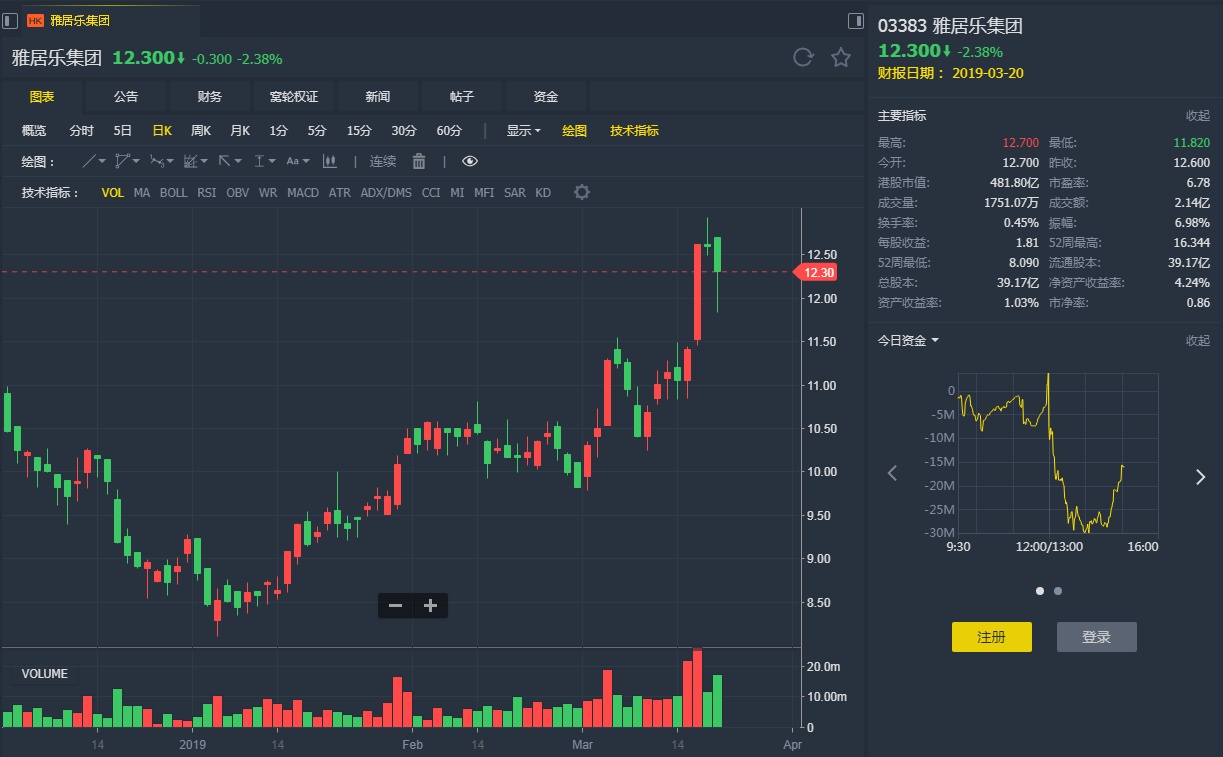Delete drawings with the trash icon
Viewport: 1223px width, 757px height.
click(x=419, y=161)
